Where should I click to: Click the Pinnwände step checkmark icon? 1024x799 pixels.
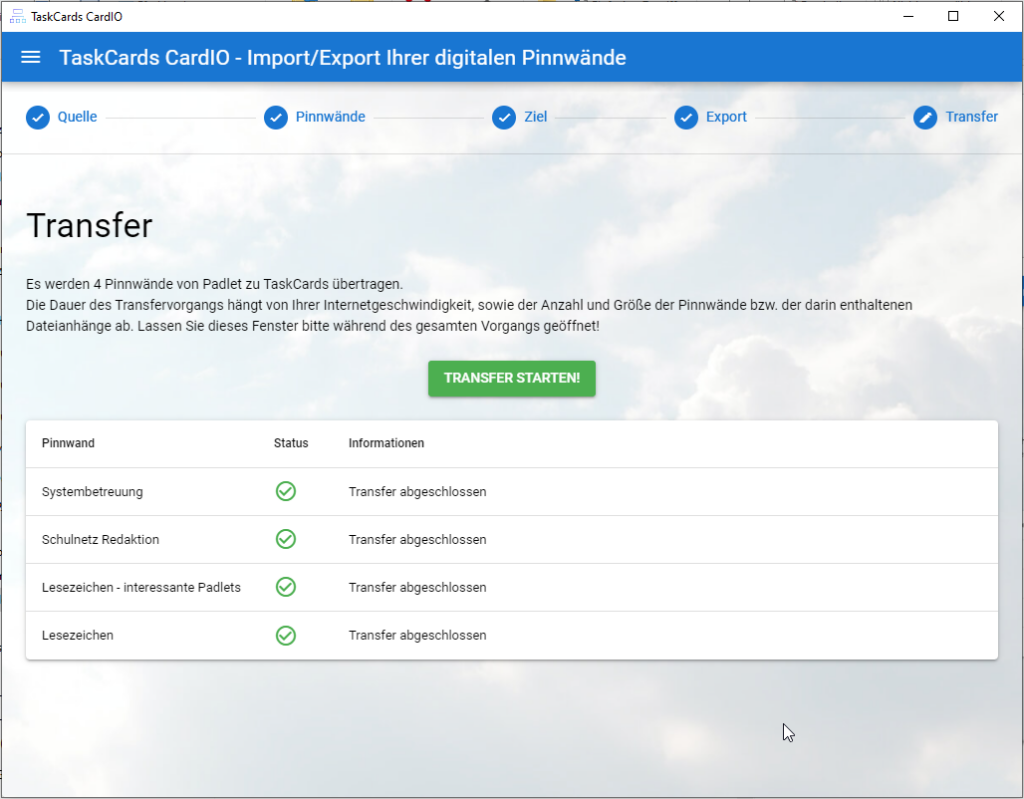(x=276, y=118)
